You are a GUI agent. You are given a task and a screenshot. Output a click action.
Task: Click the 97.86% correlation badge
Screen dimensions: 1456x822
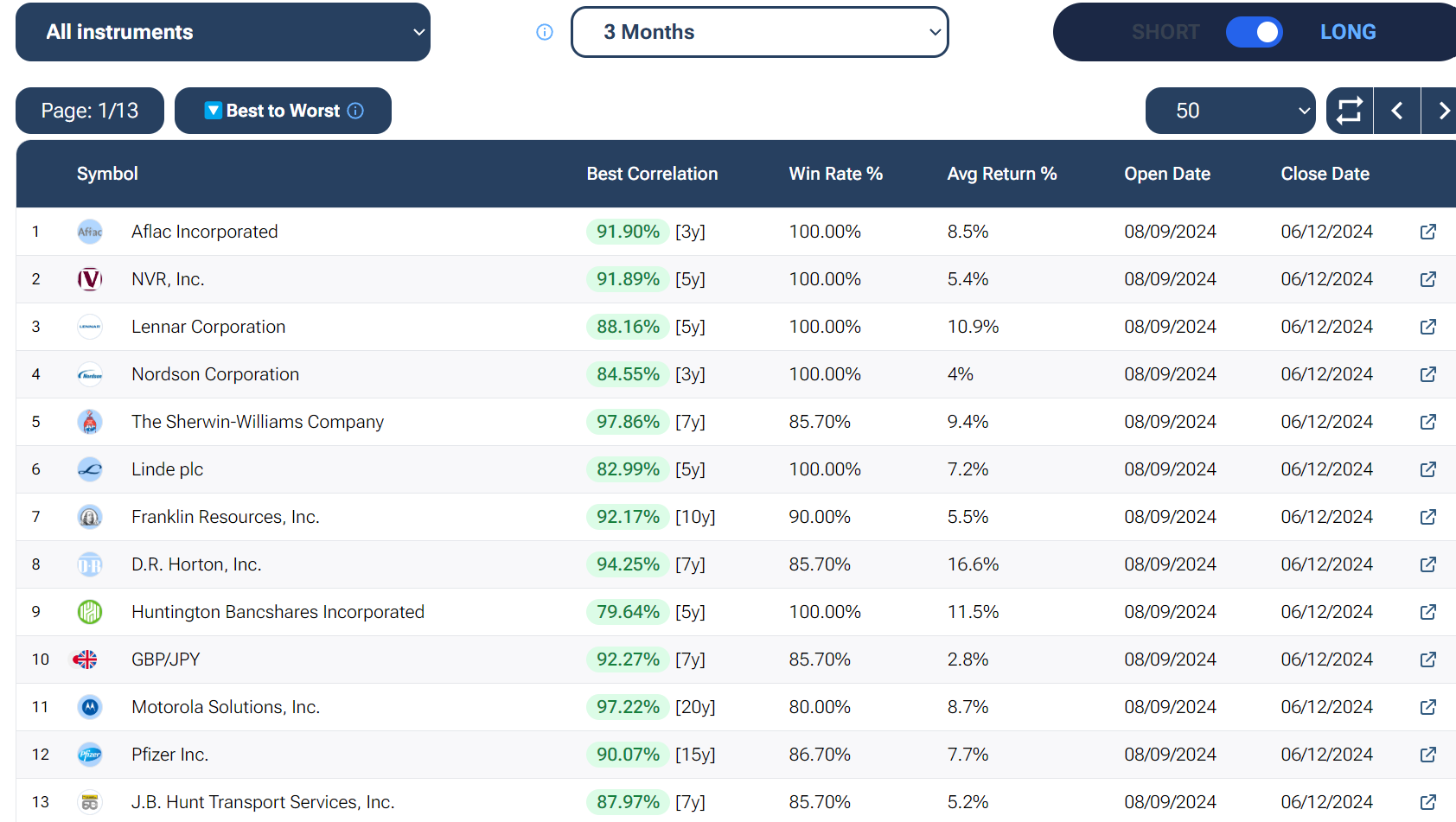pyautogui.click(x=628, y=422)
